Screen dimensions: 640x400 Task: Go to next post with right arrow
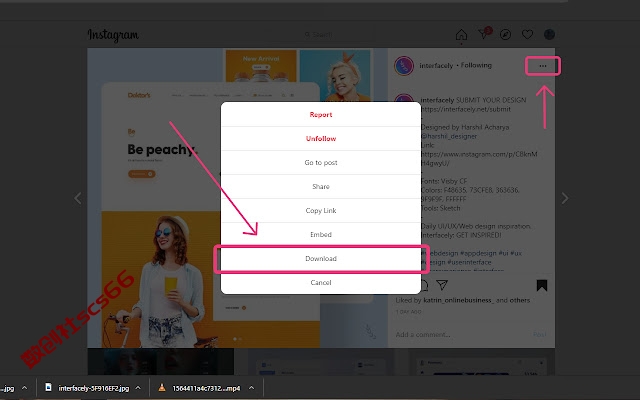[x=565, y=198]
